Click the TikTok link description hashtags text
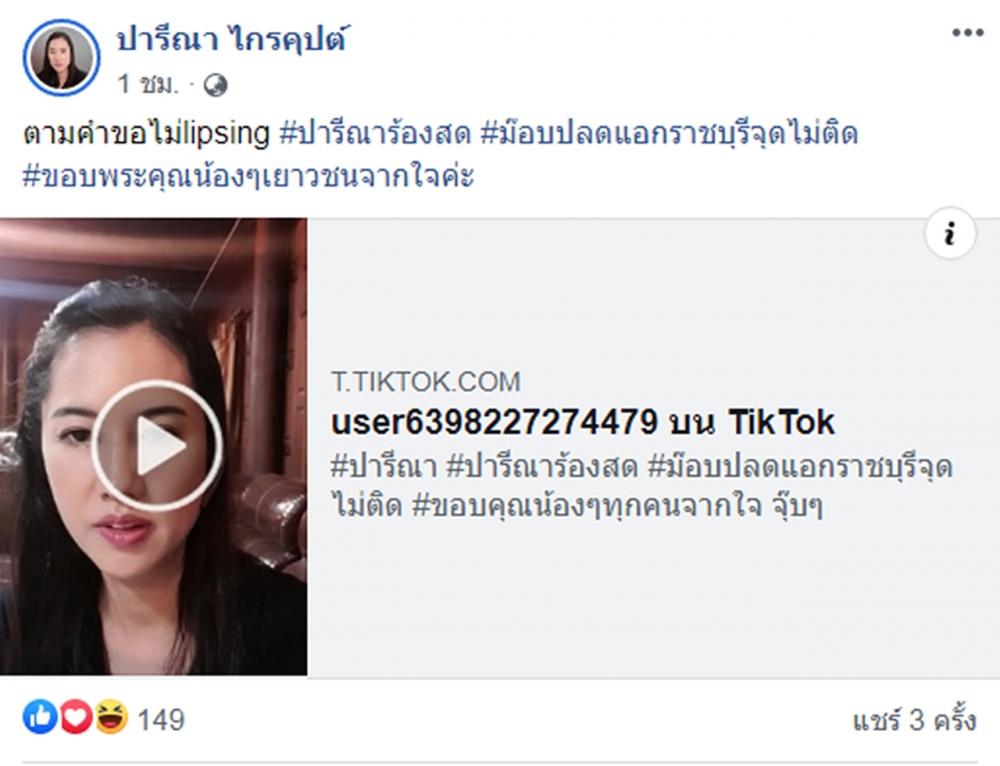This screenshot has height=766, width=1000. [641, 486]
